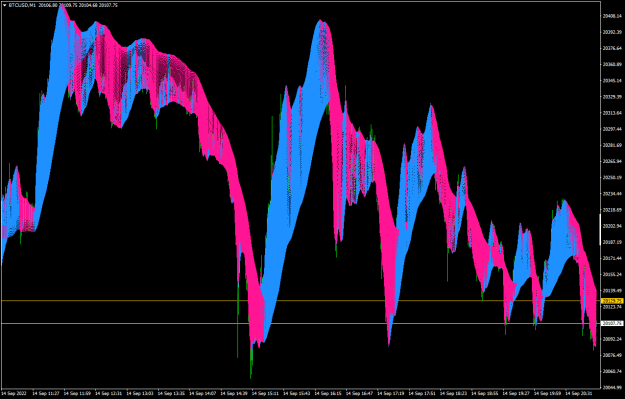Click the 14 Sep 13:35 time label
Screen dimensions: 625x399
(171, 393)
